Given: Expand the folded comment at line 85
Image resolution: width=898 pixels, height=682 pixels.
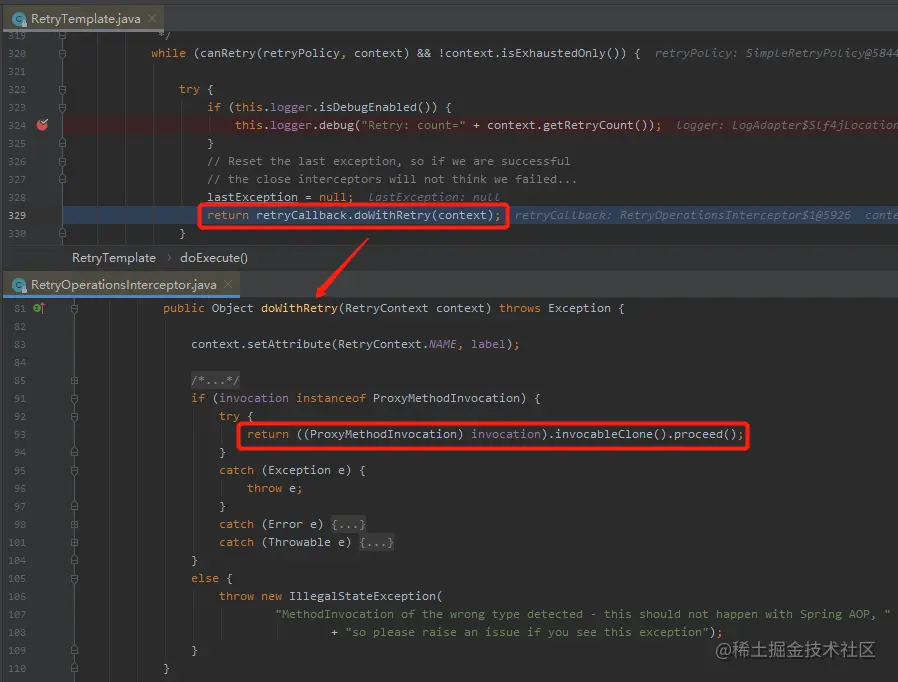Looking at the screenshot, I should (74, 380).
